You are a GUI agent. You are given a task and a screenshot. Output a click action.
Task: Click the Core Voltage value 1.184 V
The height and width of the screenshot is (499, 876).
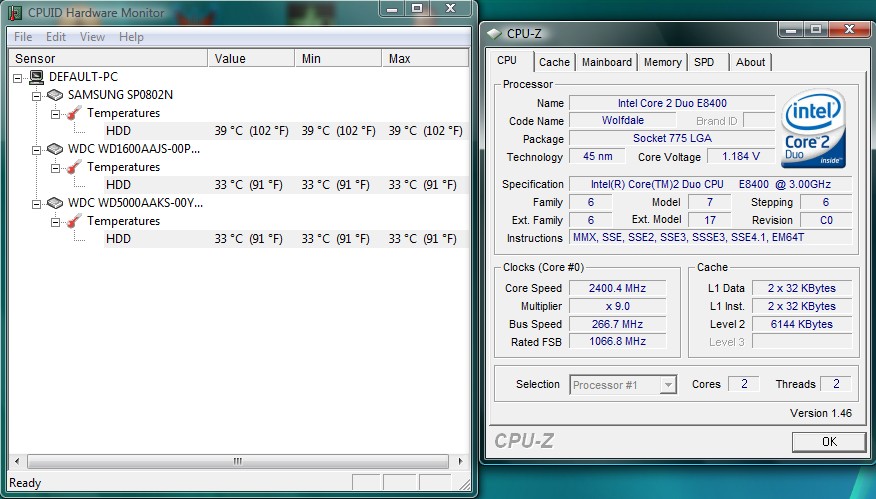(x=741, y=156)
